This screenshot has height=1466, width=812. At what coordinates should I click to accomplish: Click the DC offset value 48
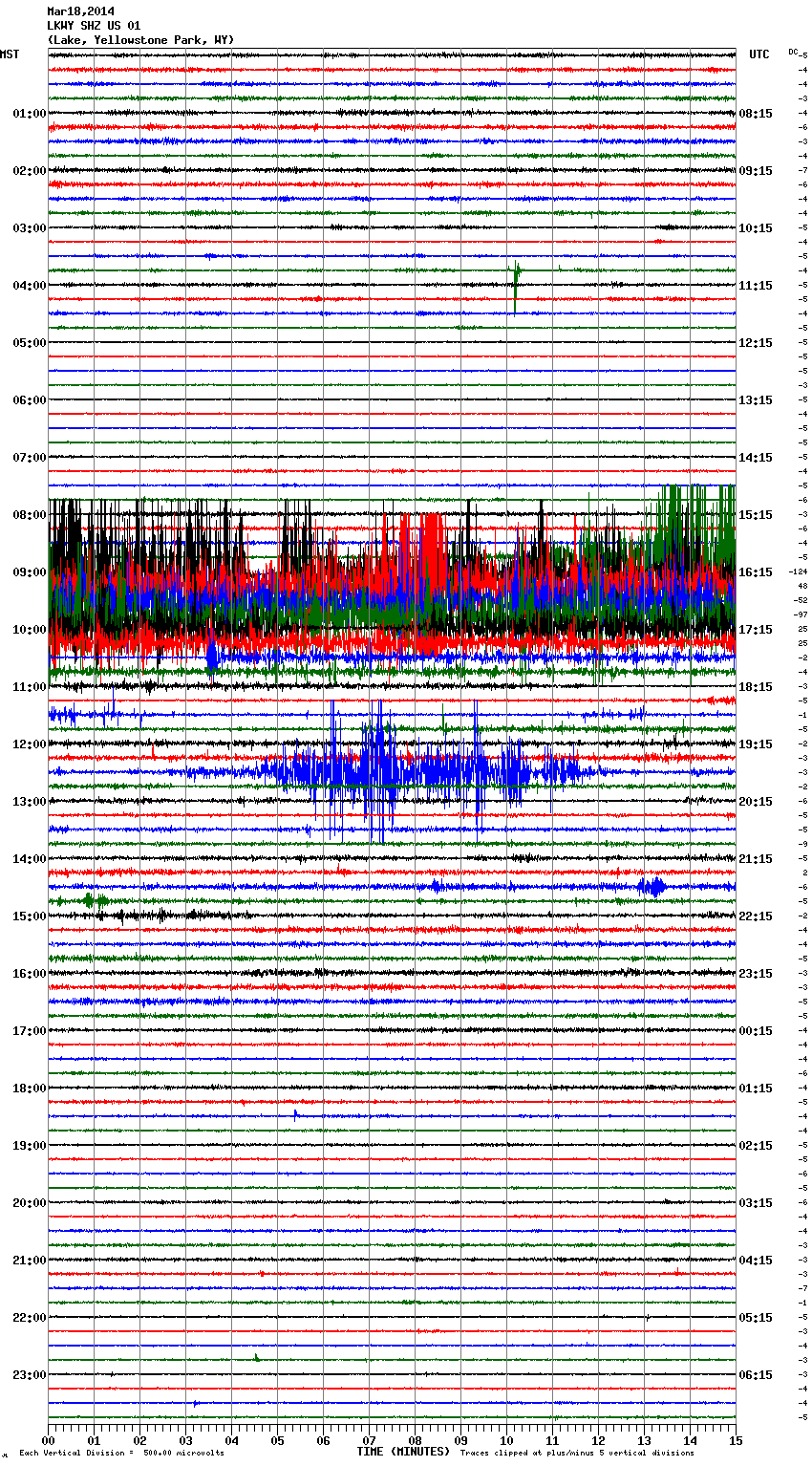point(802,586)
